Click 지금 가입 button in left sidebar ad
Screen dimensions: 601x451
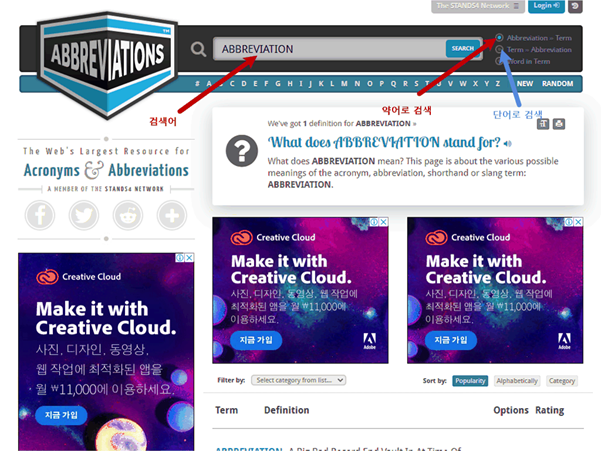pos(61,415)
